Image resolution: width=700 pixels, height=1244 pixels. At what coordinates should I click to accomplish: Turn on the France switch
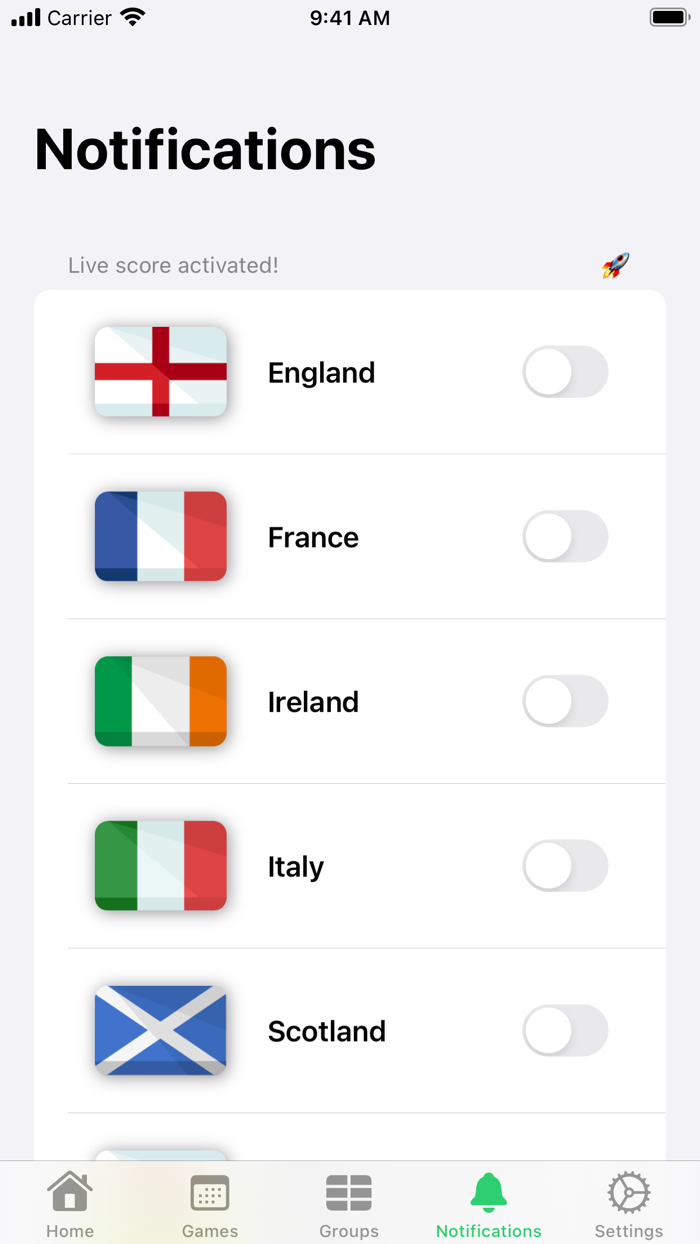pos(565,536)
